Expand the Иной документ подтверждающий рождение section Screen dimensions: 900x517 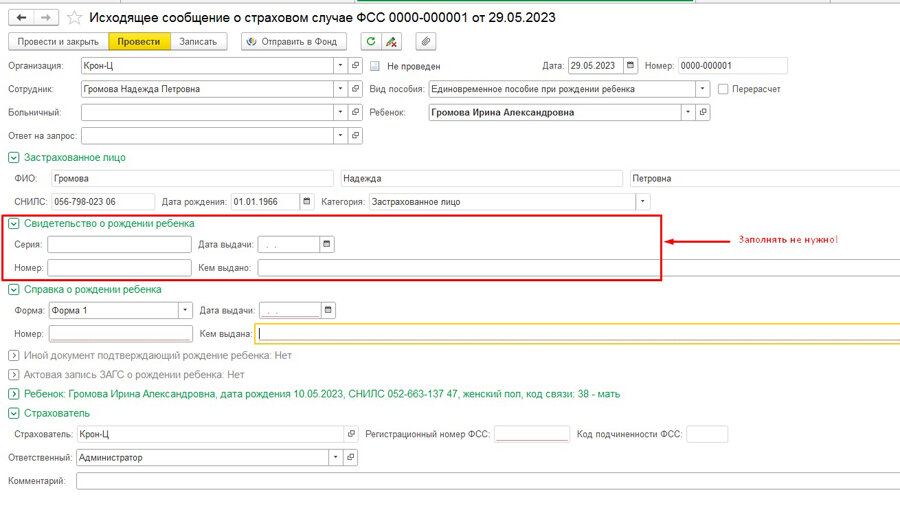point(14,356)
